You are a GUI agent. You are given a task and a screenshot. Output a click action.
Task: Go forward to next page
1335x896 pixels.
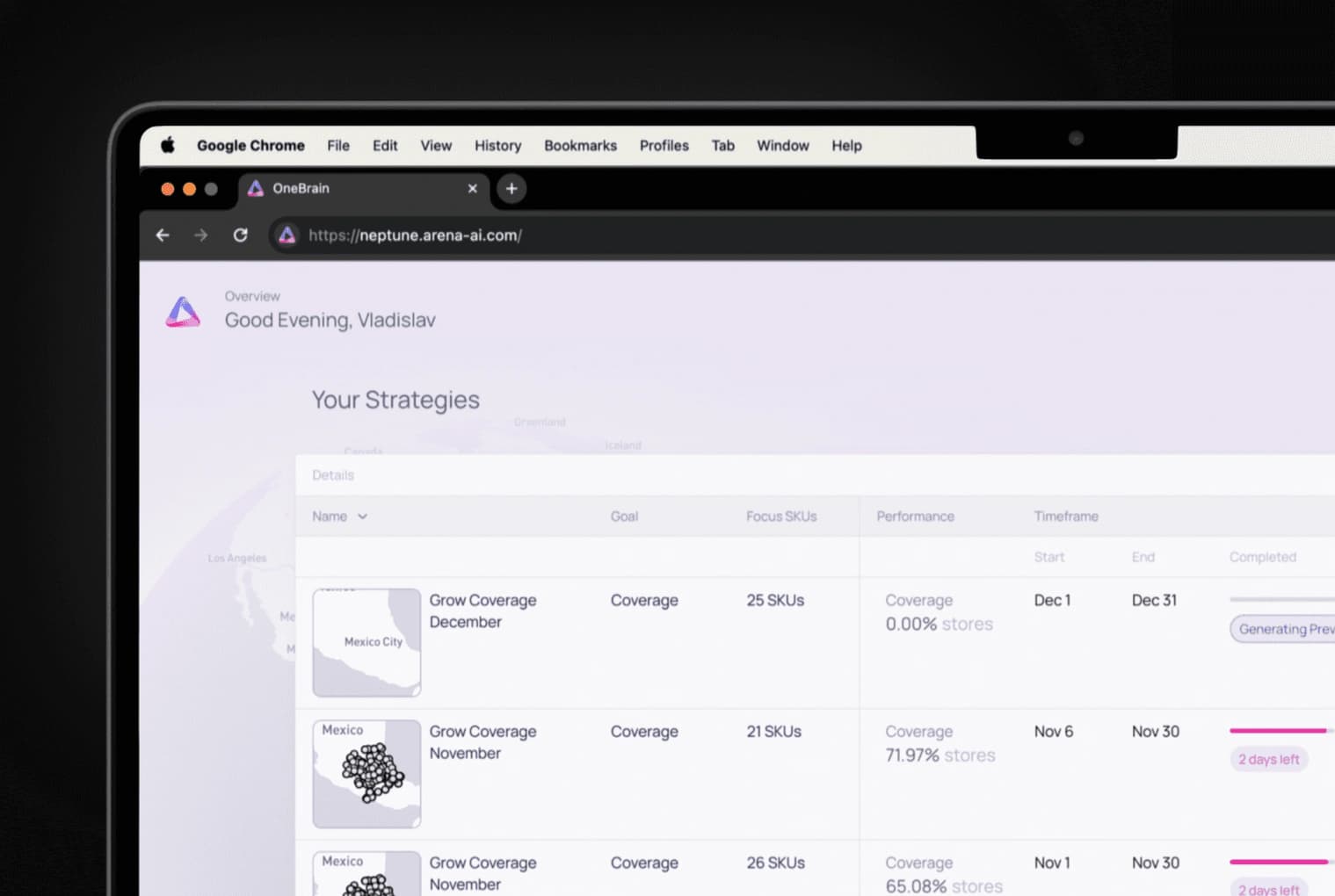point(201,235)
